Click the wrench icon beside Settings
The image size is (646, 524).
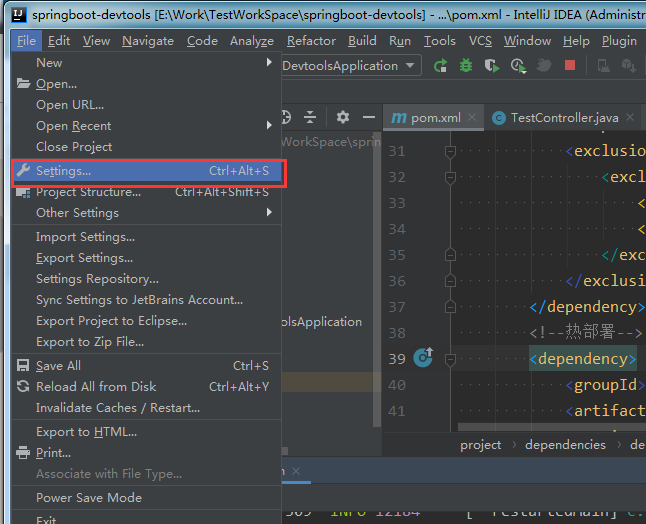(23, 171)
